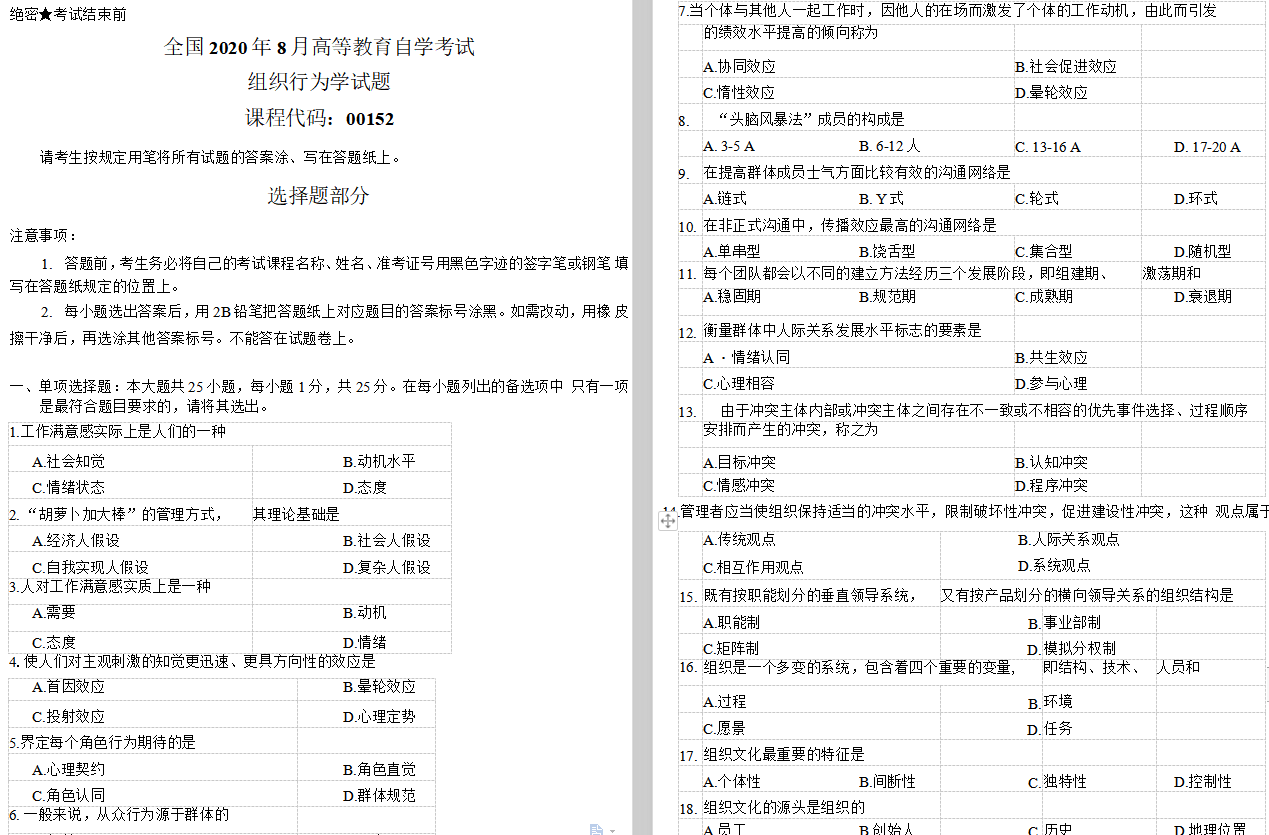This screenshot has width=1269, height=835.
Task: Select option "A.目标冲突"
Action: [739, 463]
